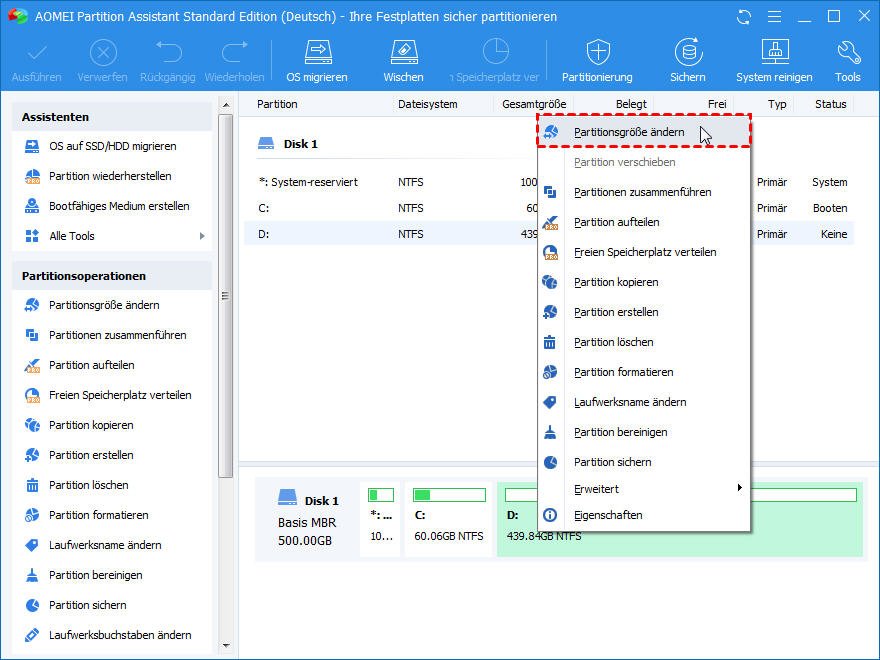Image resolution: width=880 pixels, height=660 pixels.
Task: Click the Wiederholen redo arrow icon
Action: [234, 62]
